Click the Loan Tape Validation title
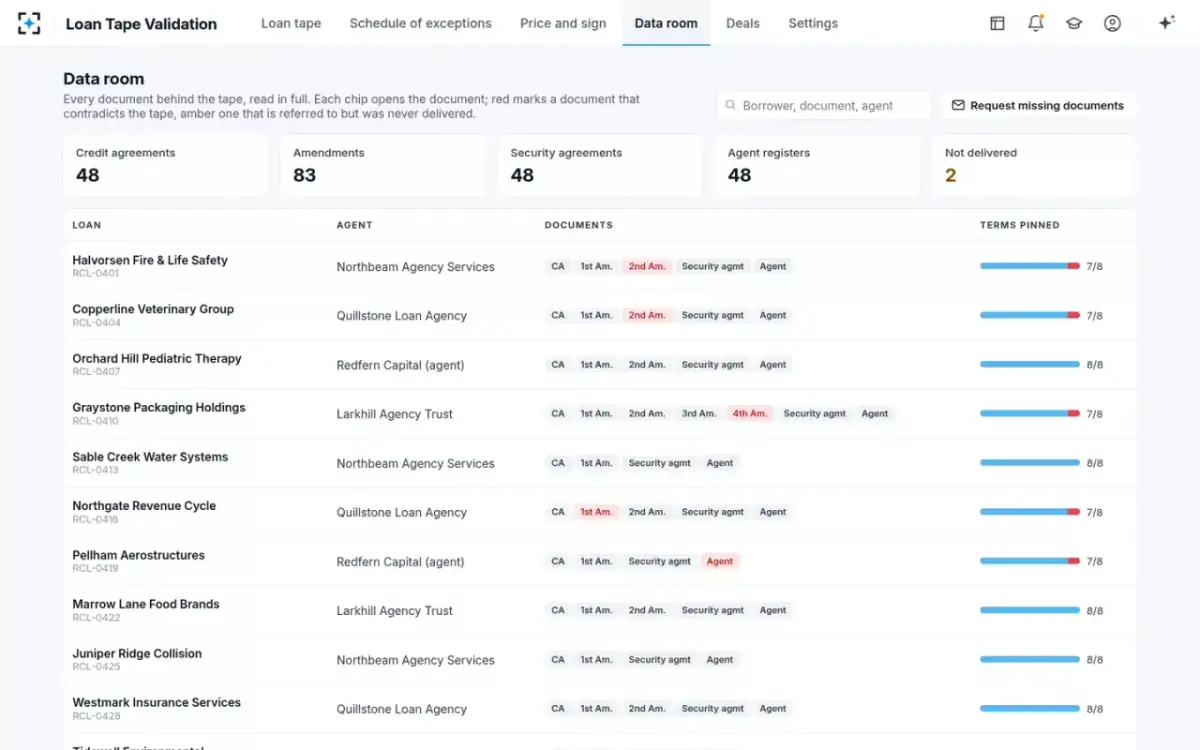Image resolution: width=1200 pixels, height=750 pixels. point(141,24)
